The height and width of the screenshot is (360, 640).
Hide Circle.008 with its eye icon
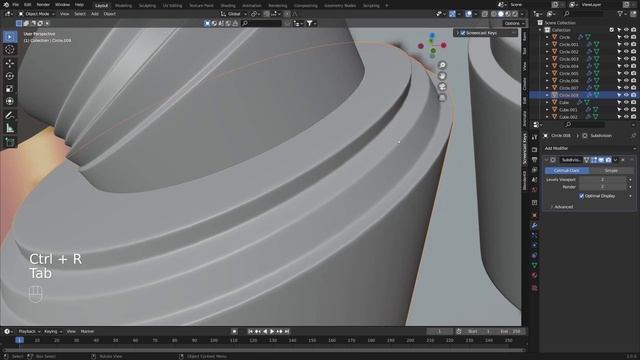click(x=626, y=95)
